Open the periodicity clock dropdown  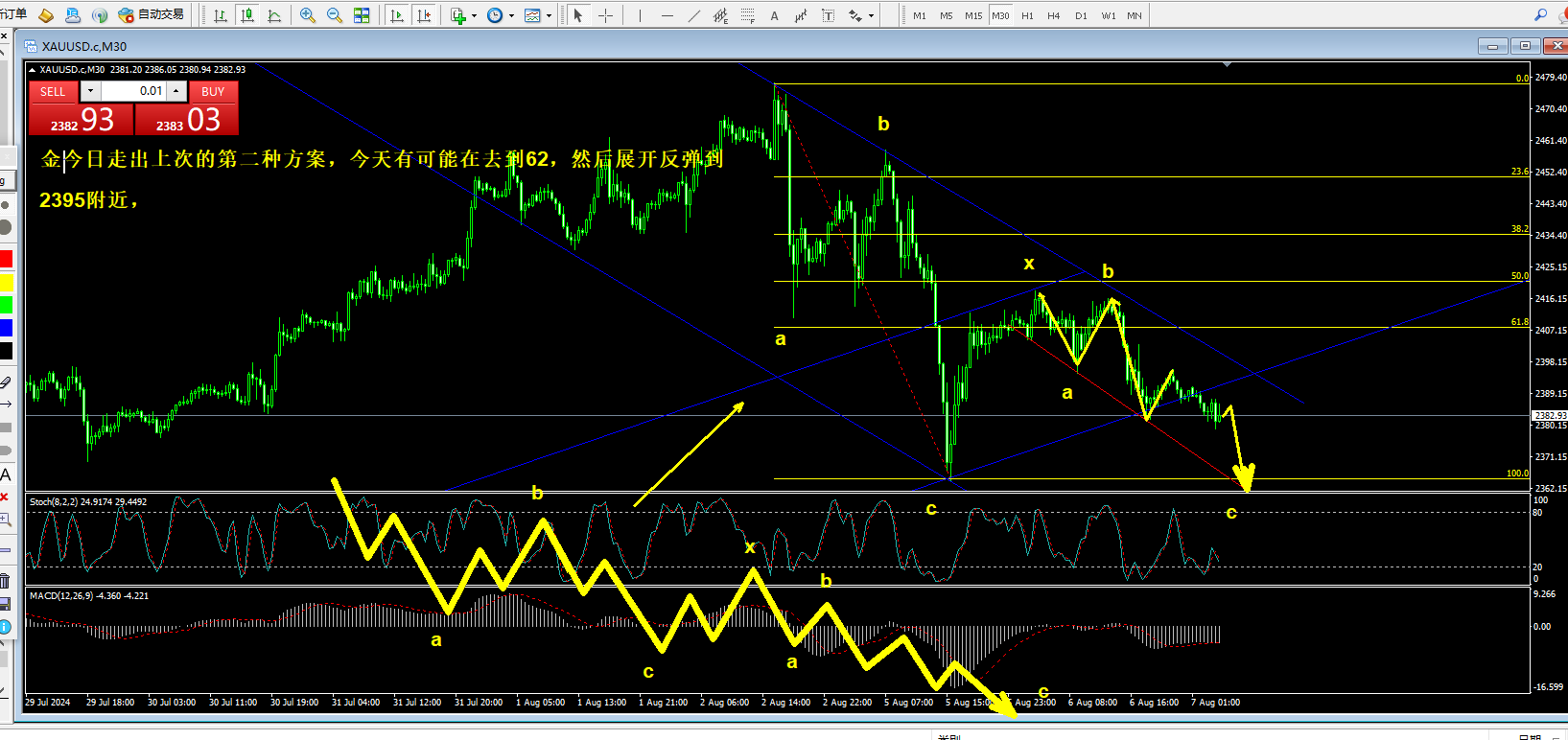point(500,15)
